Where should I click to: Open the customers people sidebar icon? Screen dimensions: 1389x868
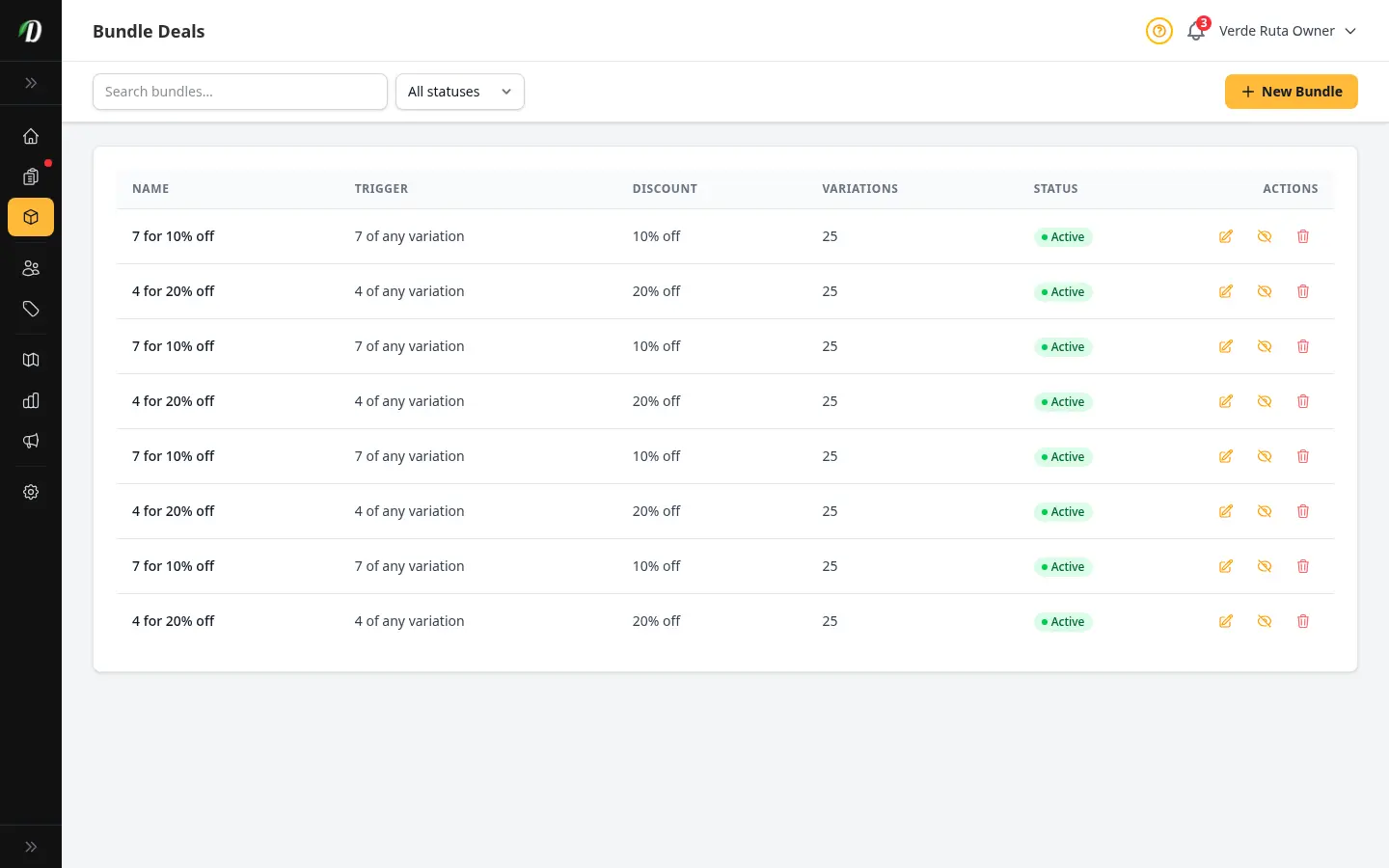(31, 268)
